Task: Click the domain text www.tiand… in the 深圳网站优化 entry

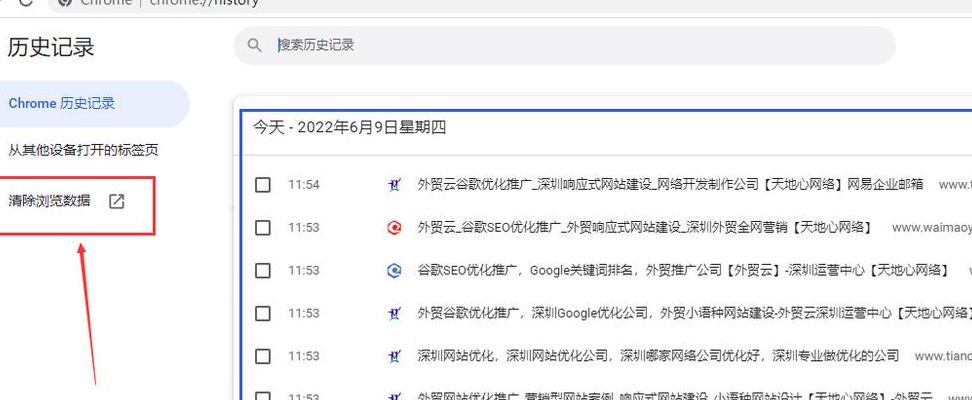Action: (943, 356)
